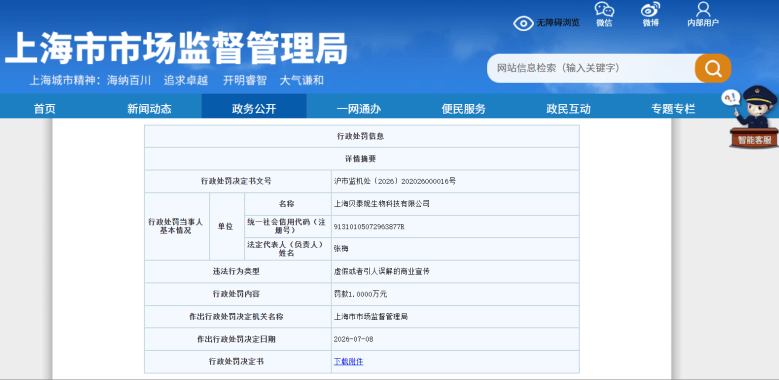
Task: Open the 便民服务 menu item
Action: (x=464, y=109)
